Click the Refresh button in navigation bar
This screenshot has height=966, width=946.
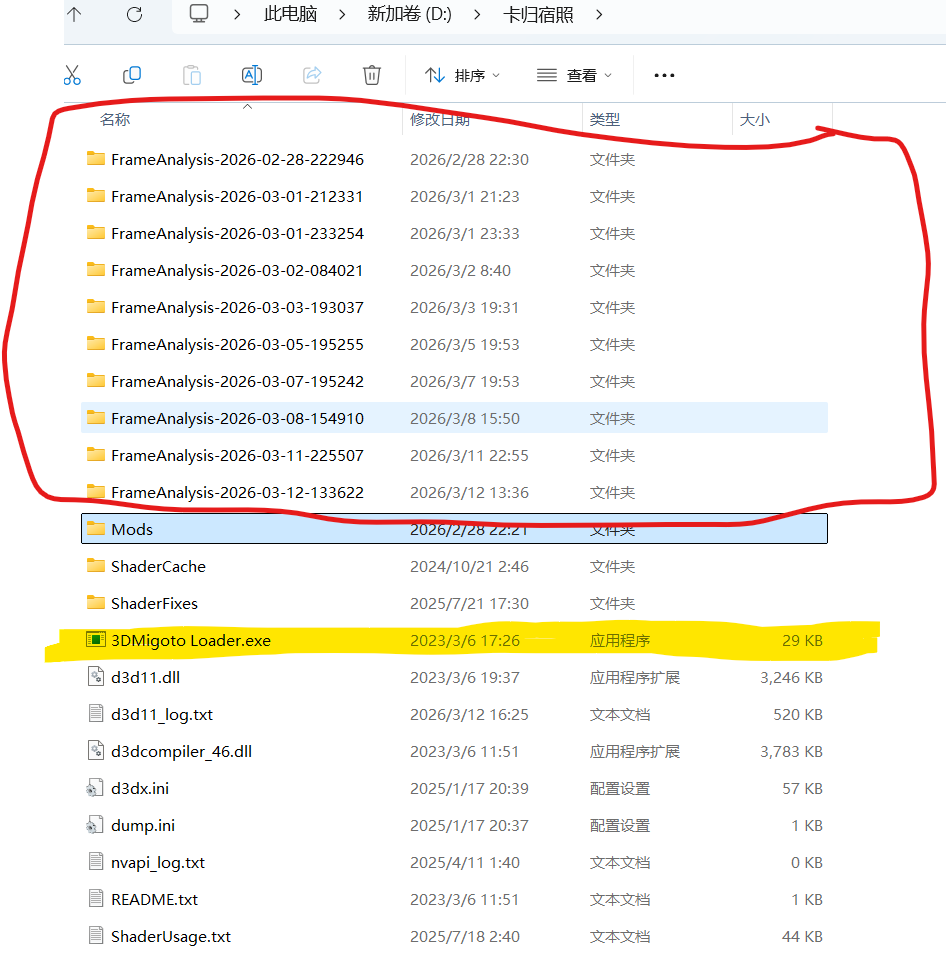point(134,15)
